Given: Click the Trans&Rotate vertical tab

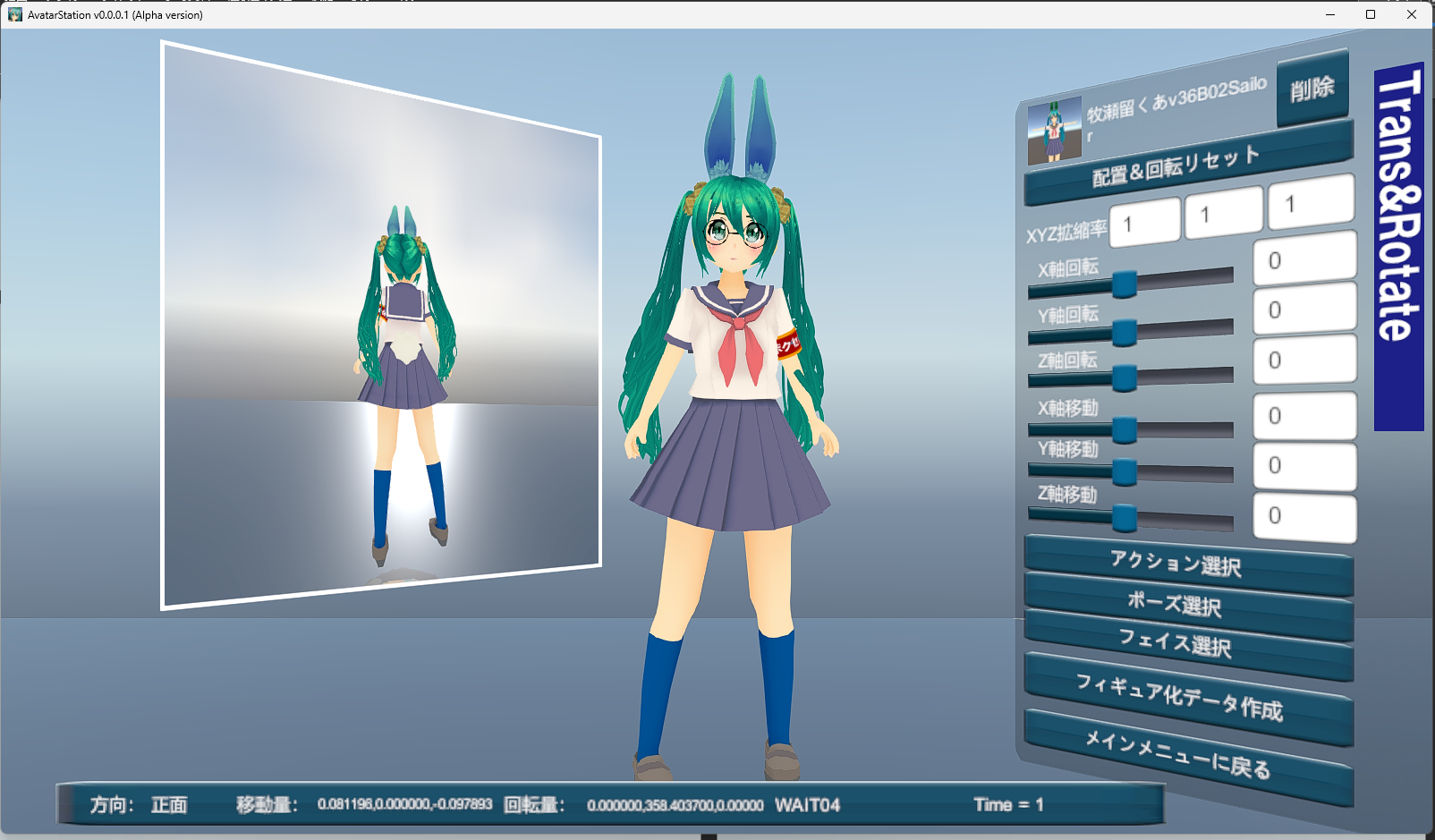Looking at the screenshot, I should coord(1398,247).
